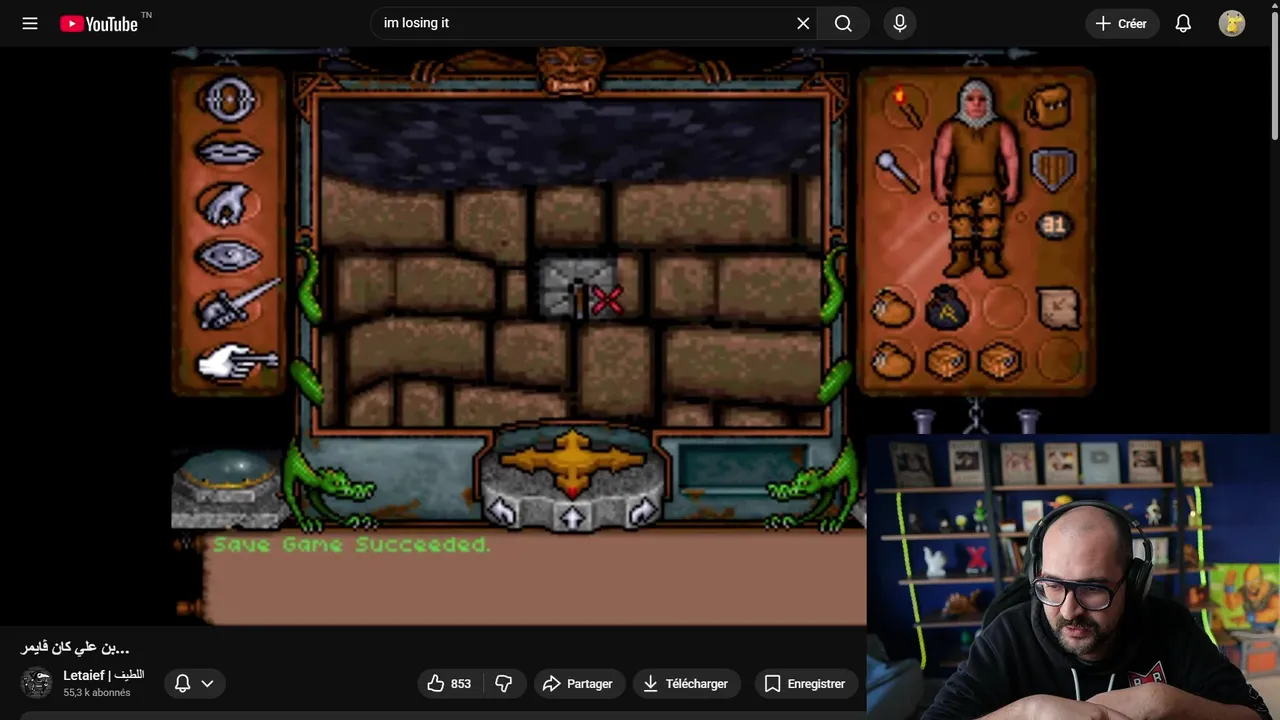Click the move-forward arrow below compass
Screen dimensions: 1280x720
coord(571,517)
